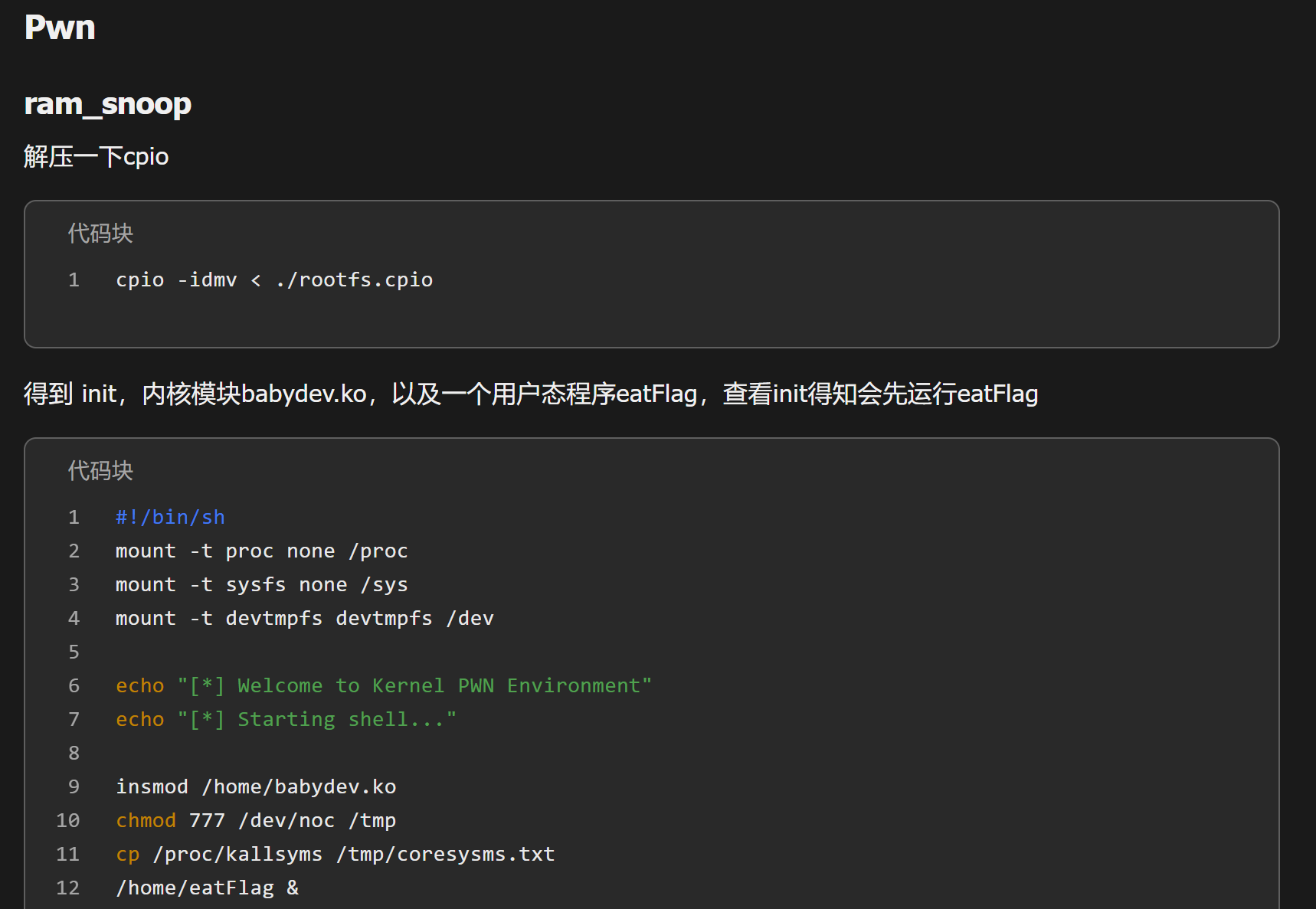Click the Welcome to Kernel PWN echo line
The image size is (1316, 909).
[x=383, y=685]
